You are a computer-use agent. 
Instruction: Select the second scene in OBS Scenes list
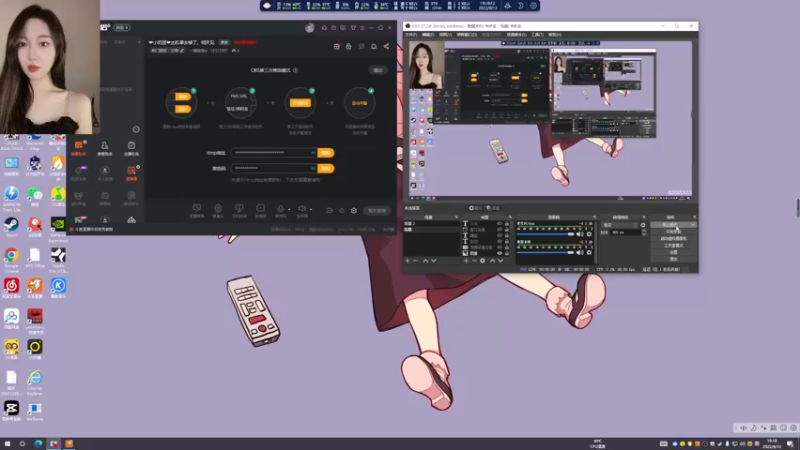[x=431, y=230]
